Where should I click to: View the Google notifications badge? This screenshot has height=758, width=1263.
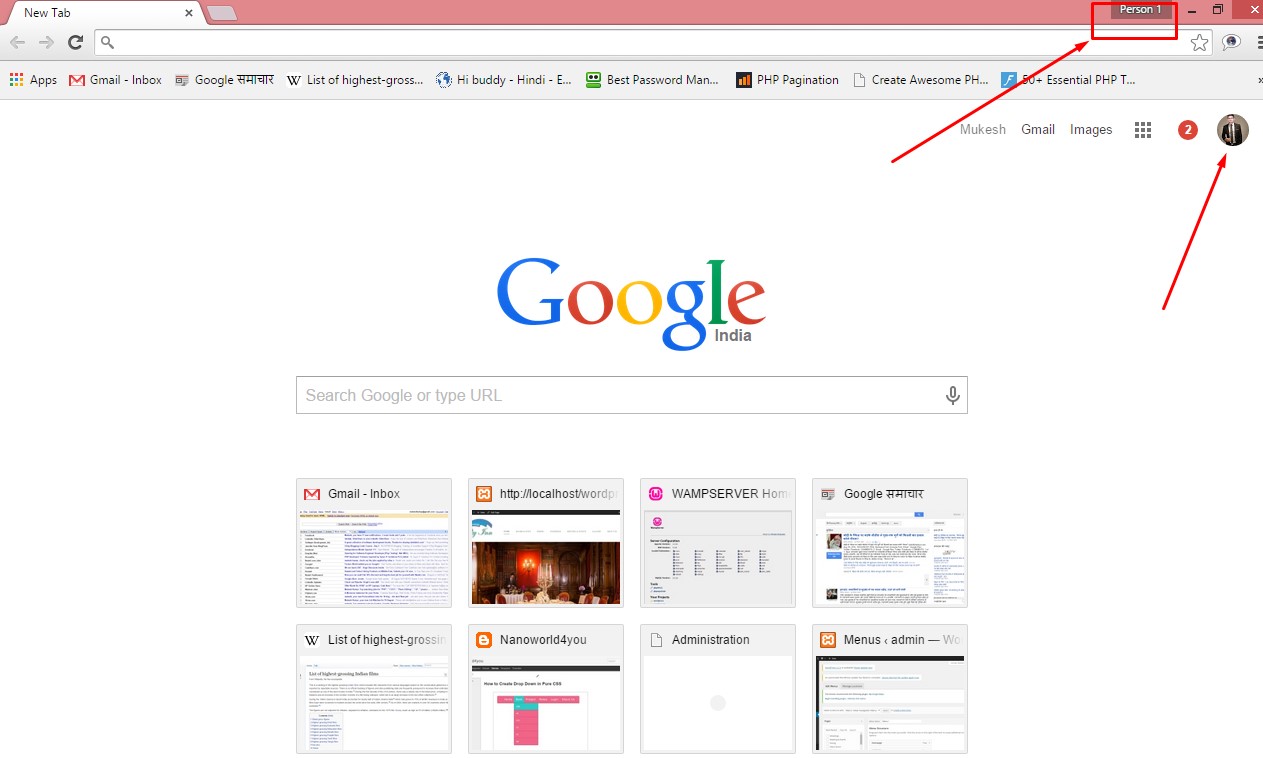1188,130
